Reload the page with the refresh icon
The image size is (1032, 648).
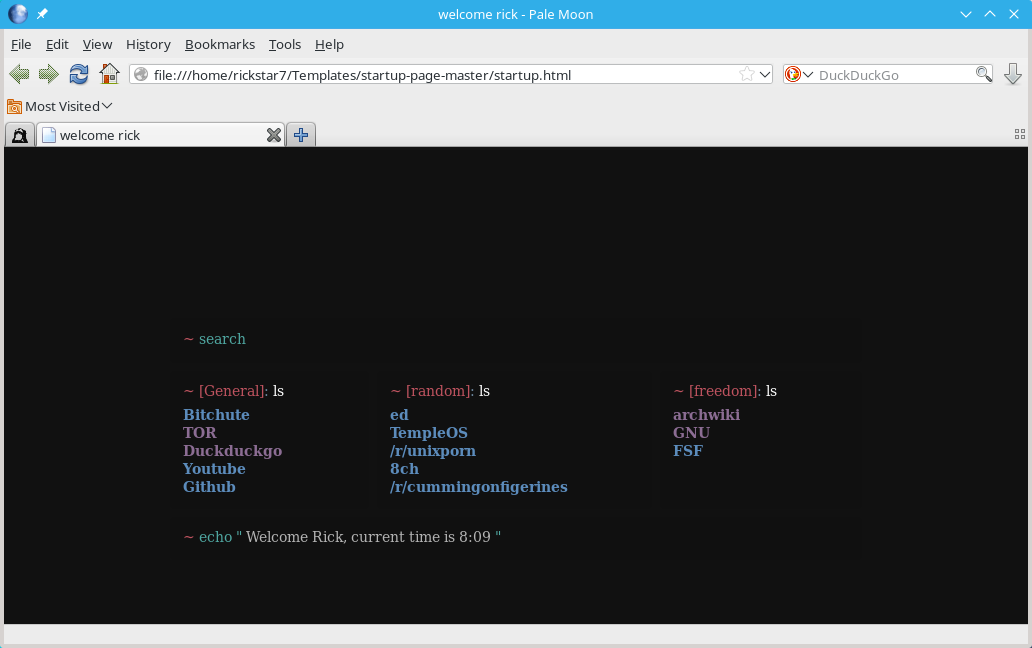tap(79, 74)
